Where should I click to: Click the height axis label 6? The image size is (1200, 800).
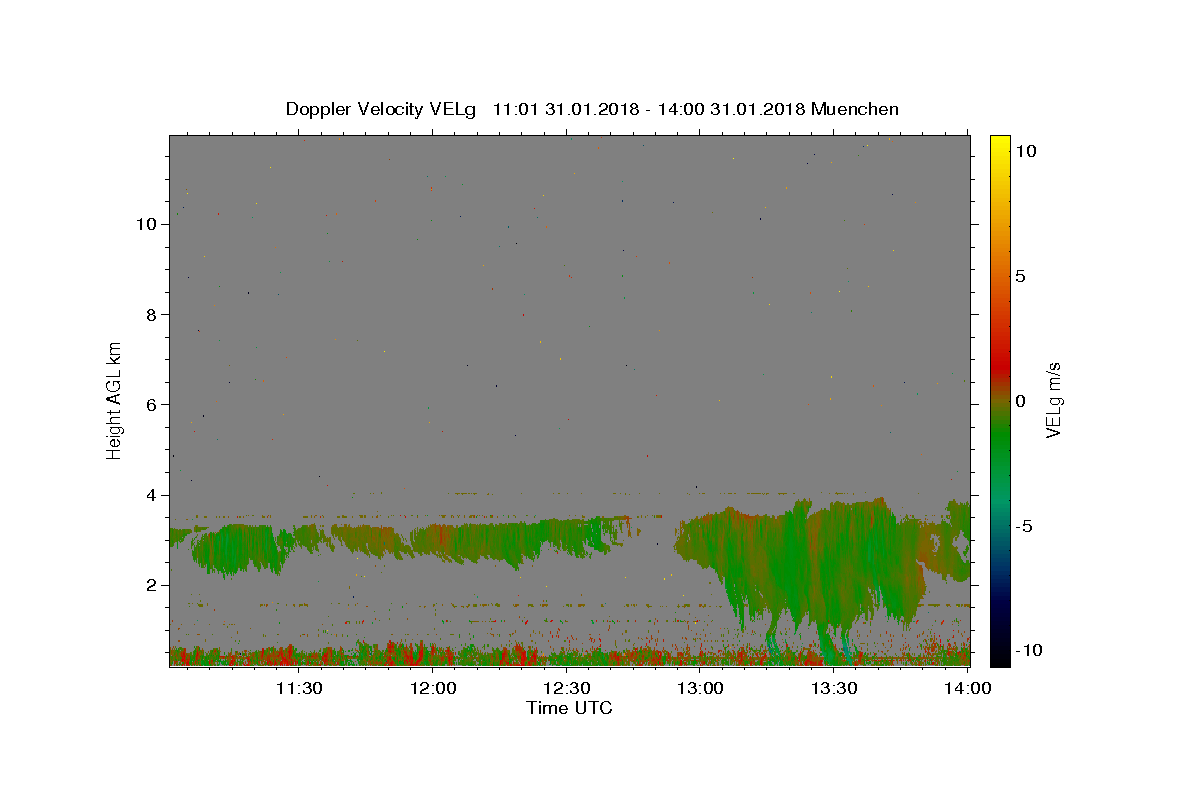152,404
